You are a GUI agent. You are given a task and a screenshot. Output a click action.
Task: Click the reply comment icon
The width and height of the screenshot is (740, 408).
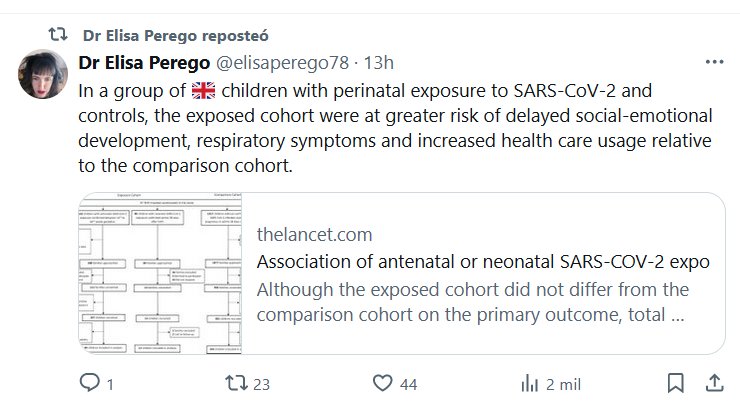point(88,382)
